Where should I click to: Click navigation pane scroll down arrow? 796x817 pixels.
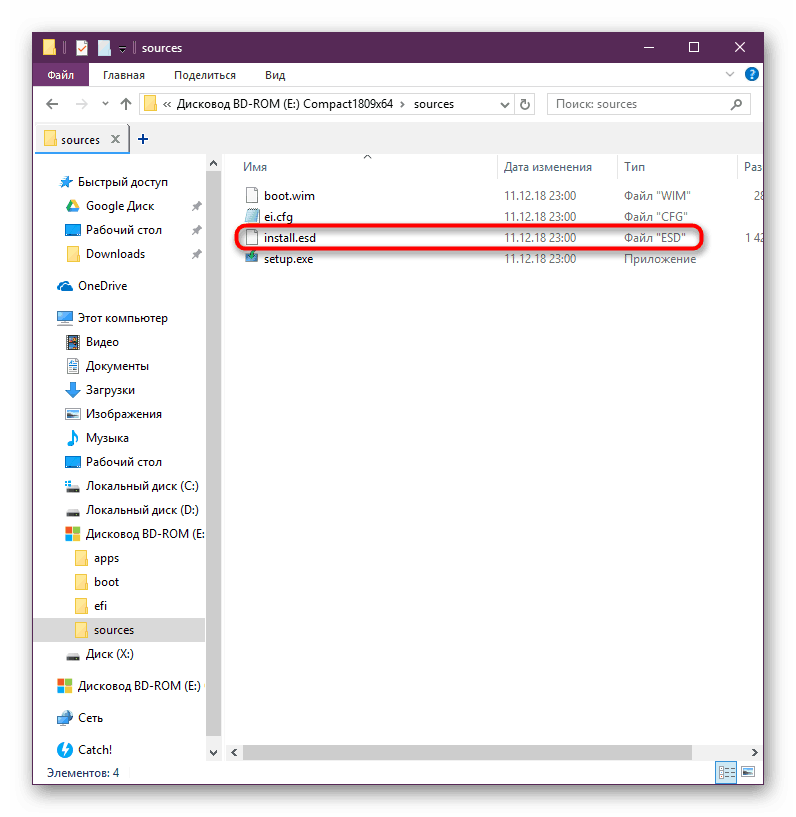(x=213, y=752)
